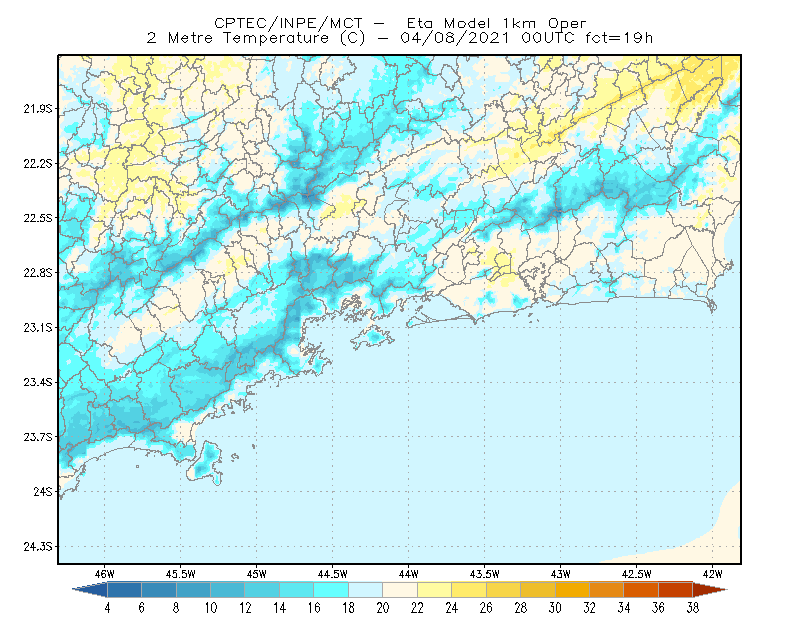Click the 10–12 degree color swatch
Image resolution: width=800 pixels, height=618 pixels.
228,590
